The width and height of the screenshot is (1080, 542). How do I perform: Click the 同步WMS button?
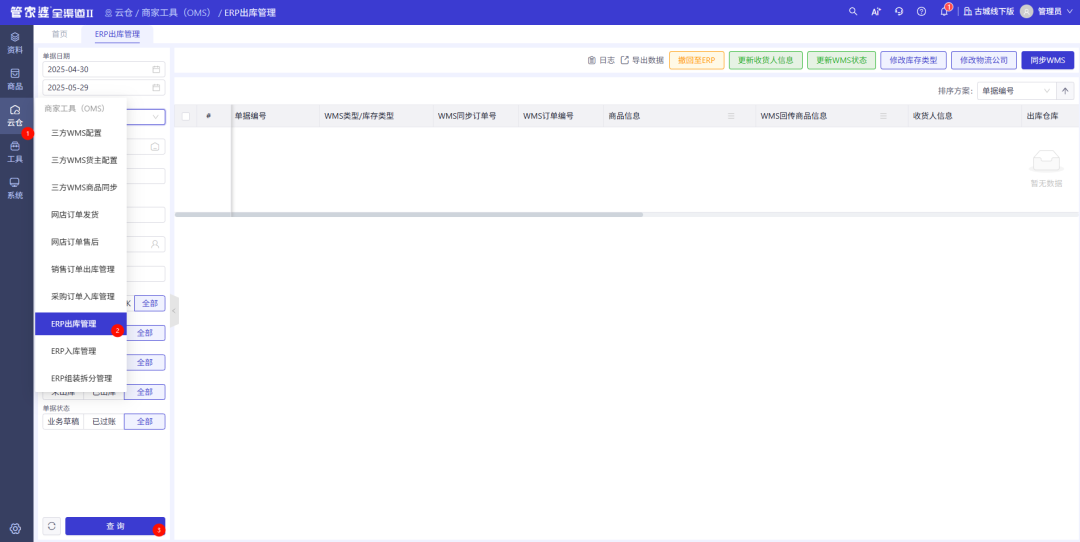click(x=1047, y=60)
